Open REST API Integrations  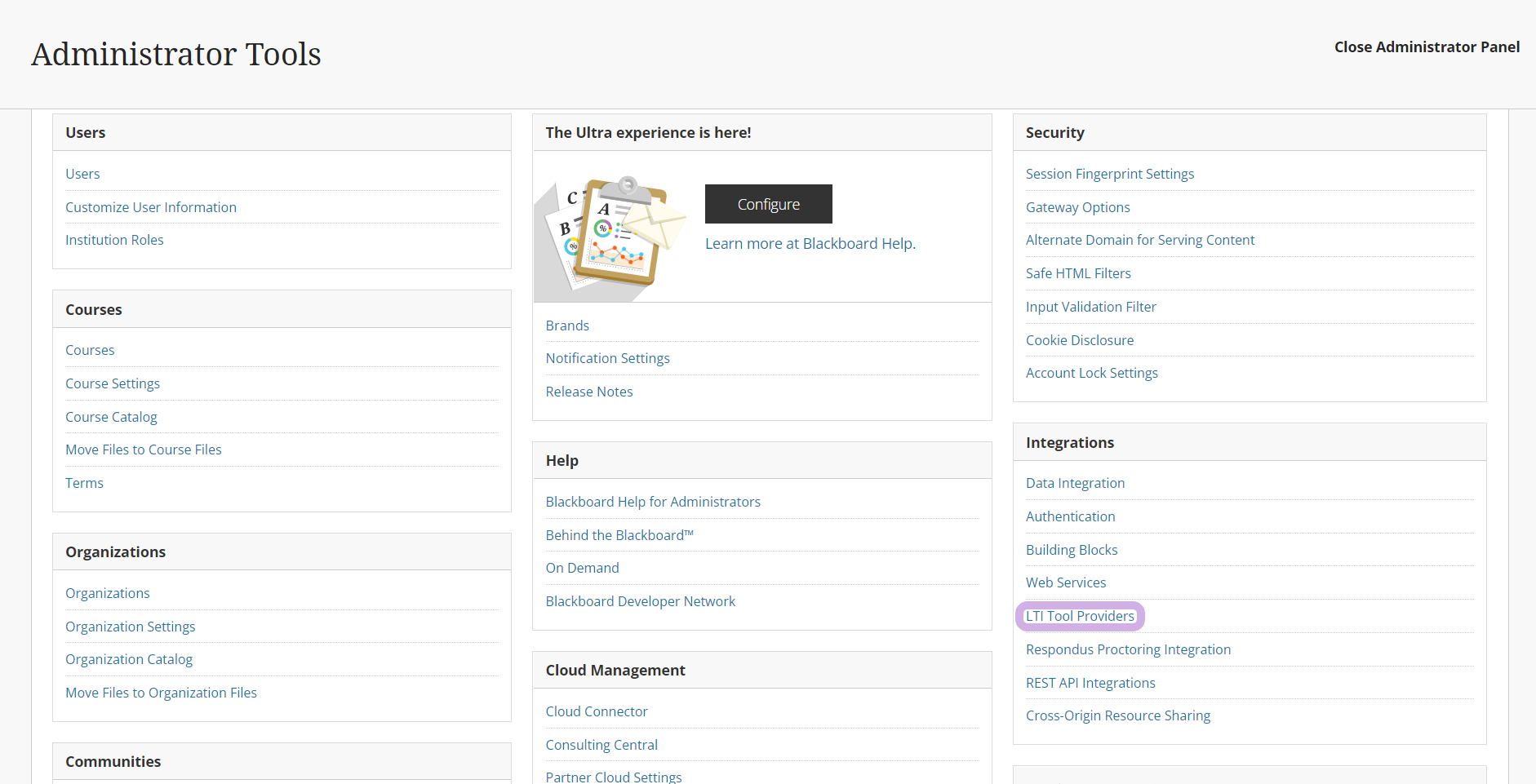click(1090, 683)
